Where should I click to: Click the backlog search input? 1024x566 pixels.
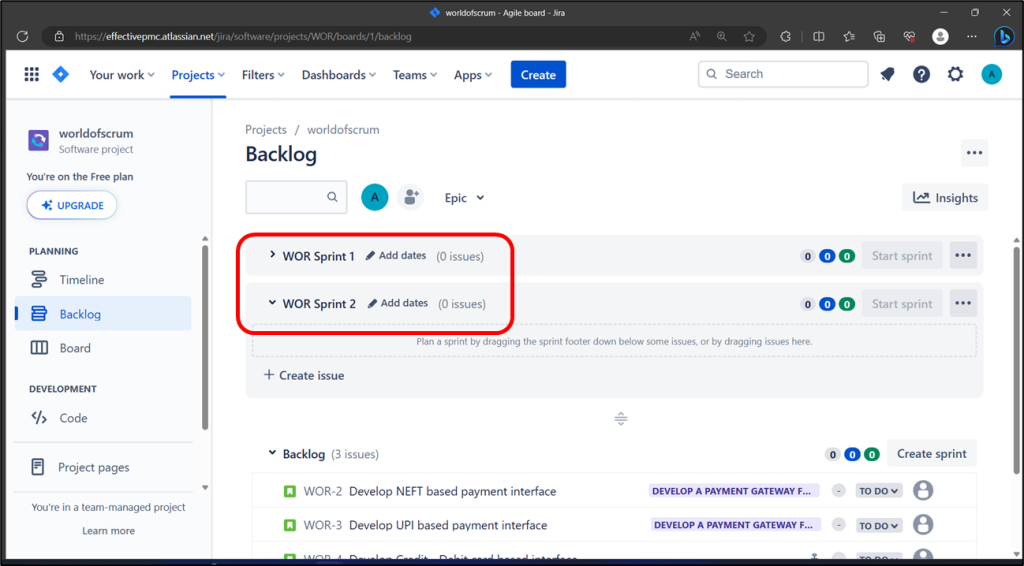coord(296,197)
